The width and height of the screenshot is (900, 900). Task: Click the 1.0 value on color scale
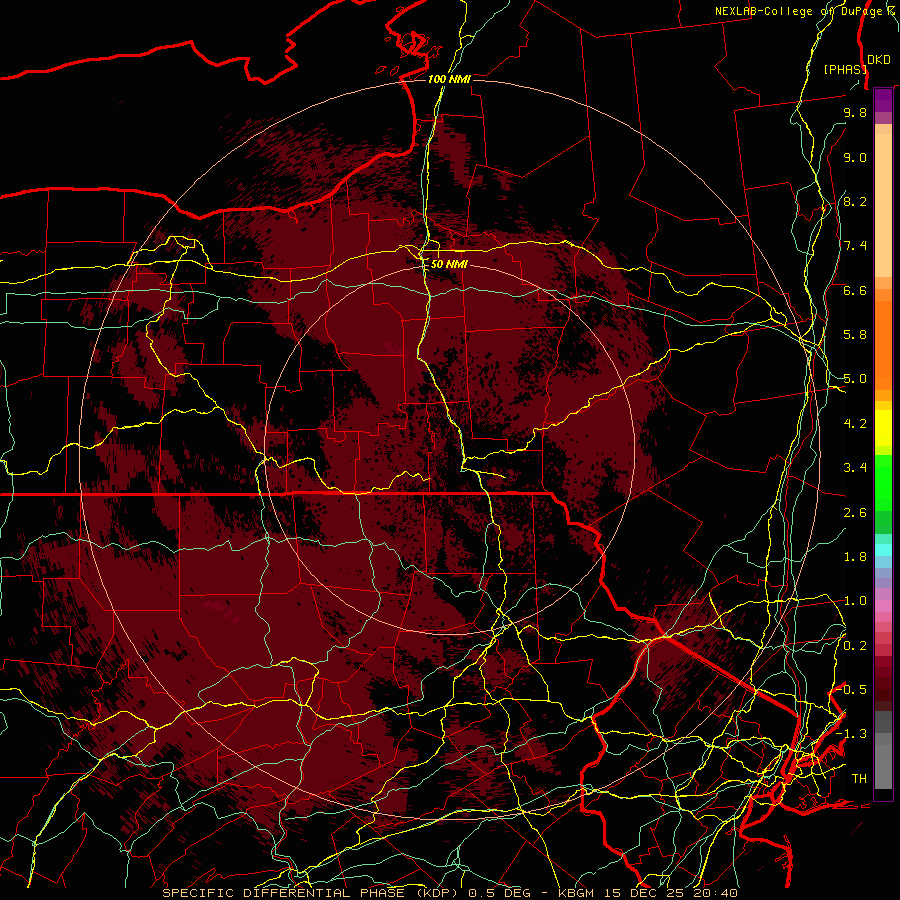855,601
